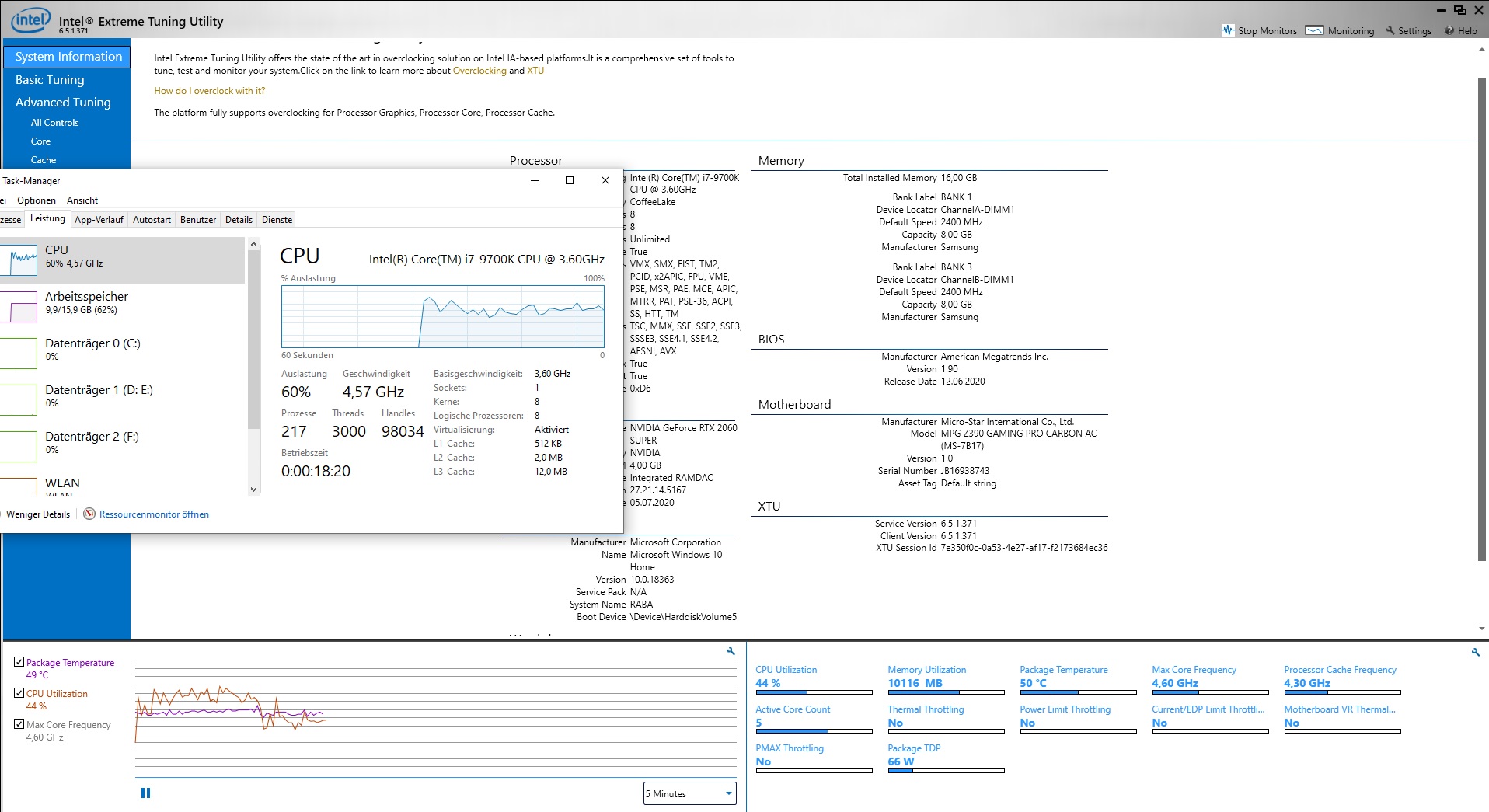Screen dimensions: 1489x812
Task: Uncheck the CPU Utilization checkbox
Action: 19,693
